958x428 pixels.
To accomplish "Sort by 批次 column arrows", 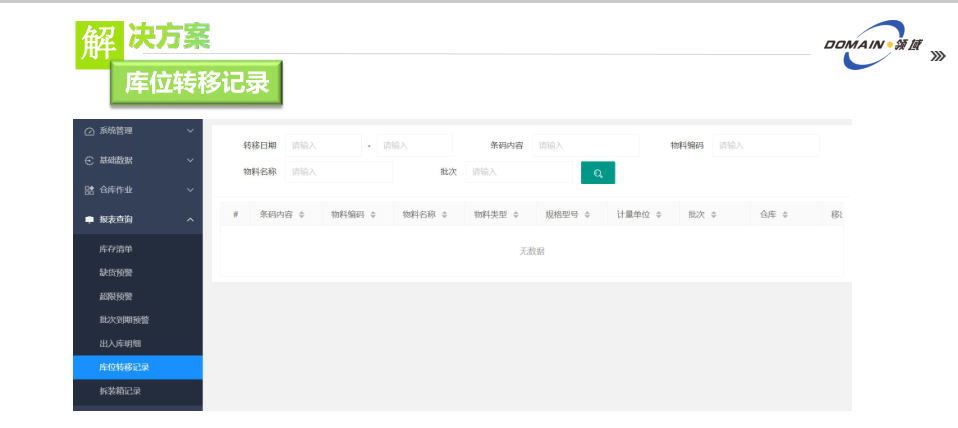I will pyautogui.click(x=714, y=215).
